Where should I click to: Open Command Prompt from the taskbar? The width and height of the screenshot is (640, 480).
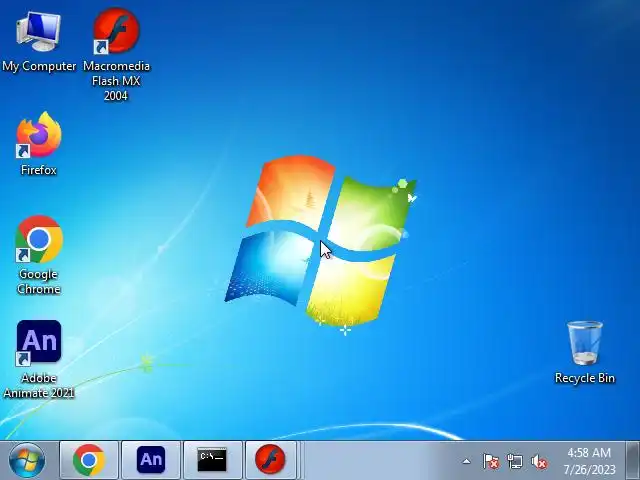coord(213,460)
